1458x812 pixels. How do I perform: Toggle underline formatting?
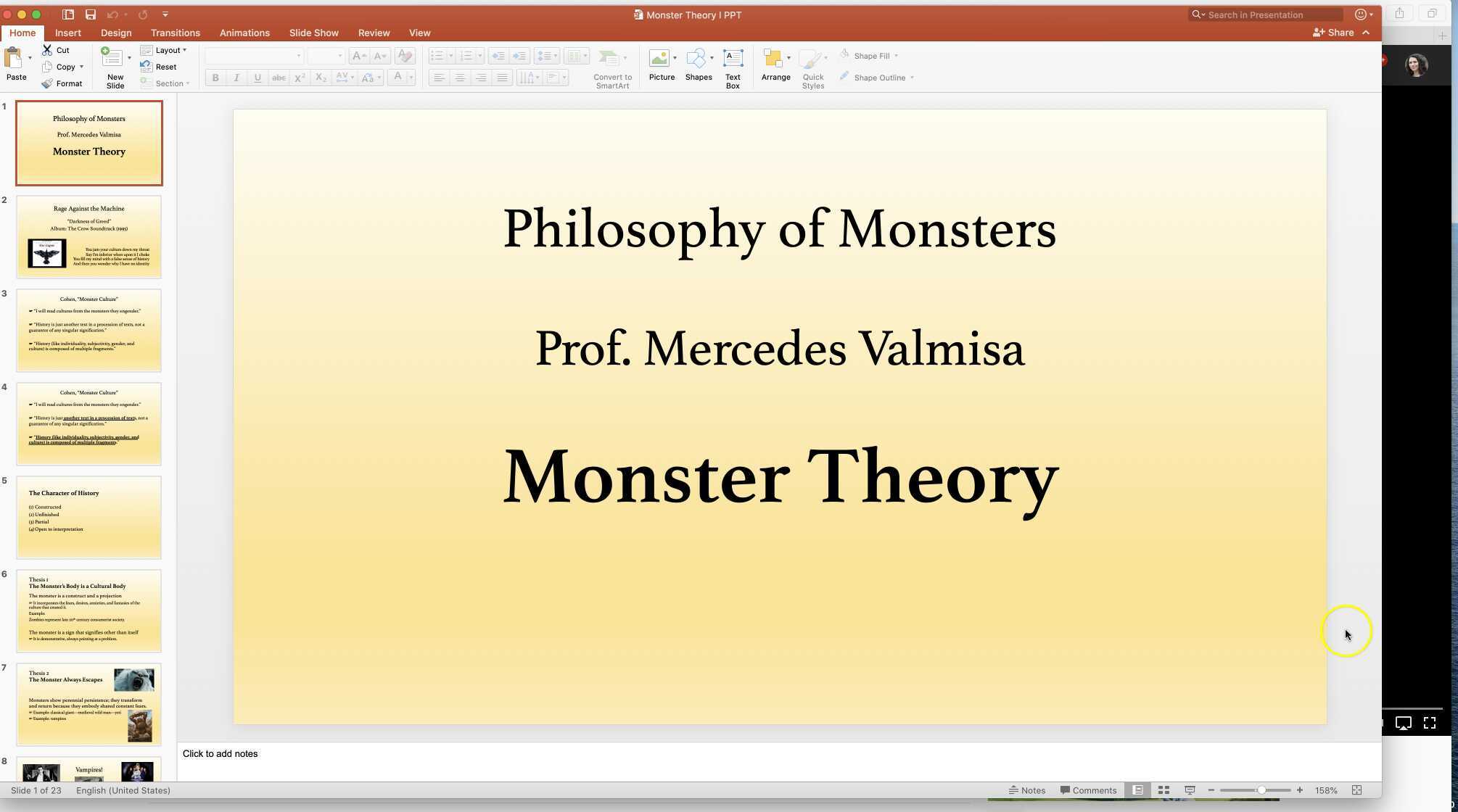tap(258, 78)
